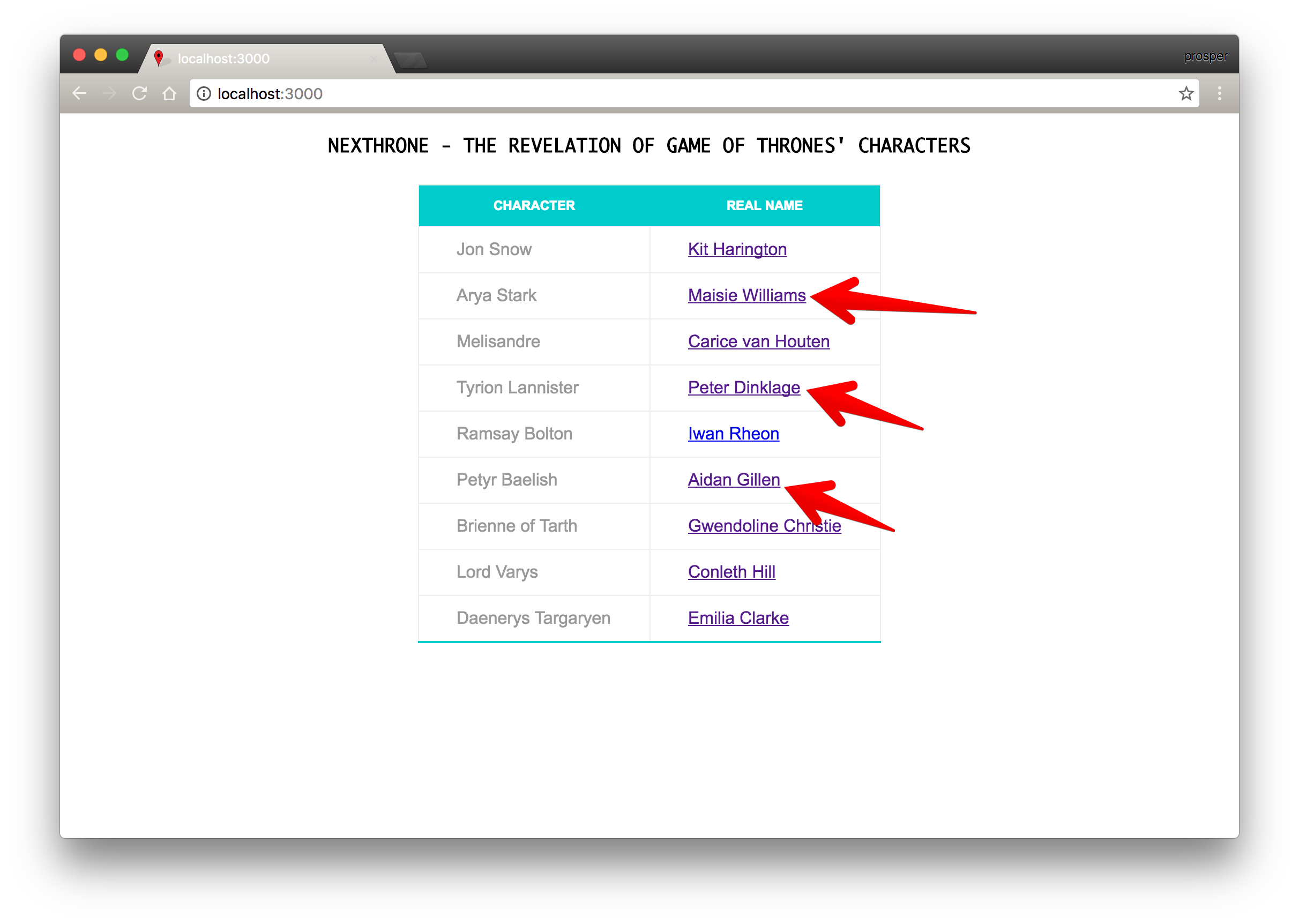The width and height of the screenshot is (1299, 924).
Task: Click the forward navigation arrow
Action: point(109,93)
